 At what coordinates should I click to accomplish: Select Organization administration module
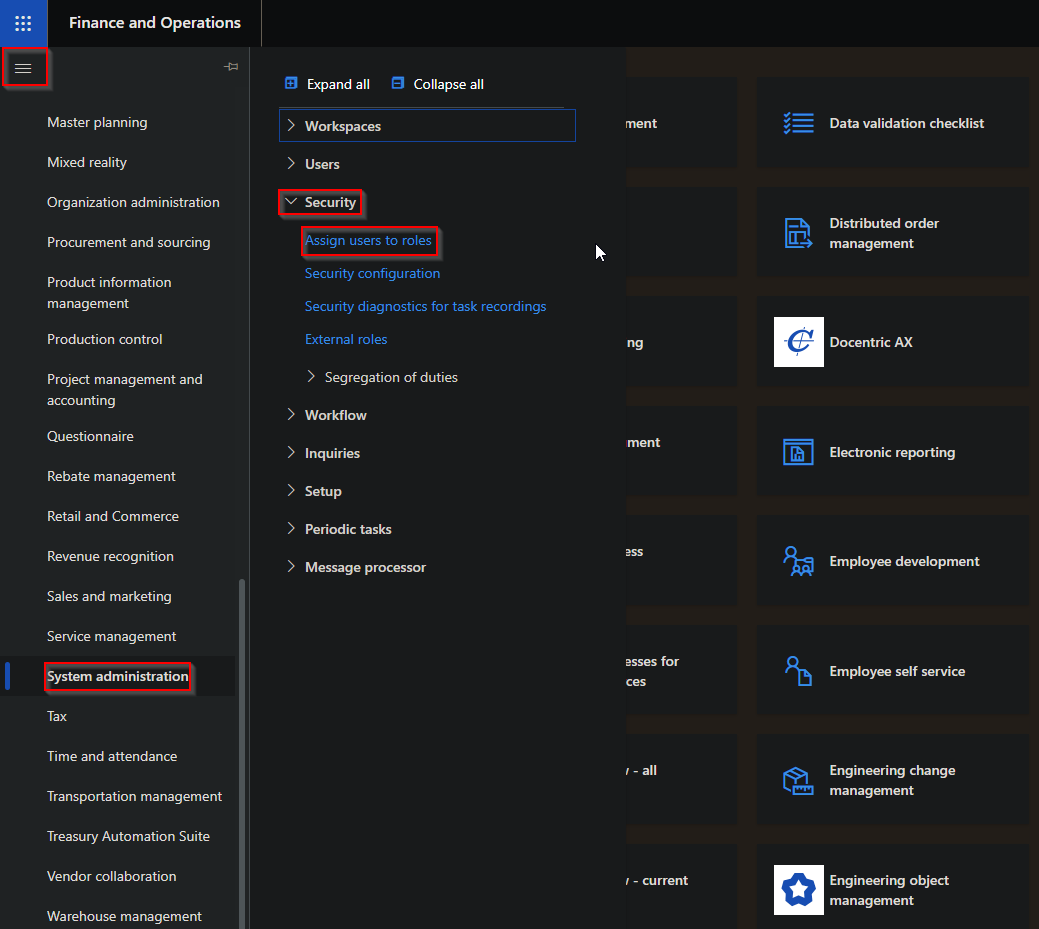click(x=133, y=202)
